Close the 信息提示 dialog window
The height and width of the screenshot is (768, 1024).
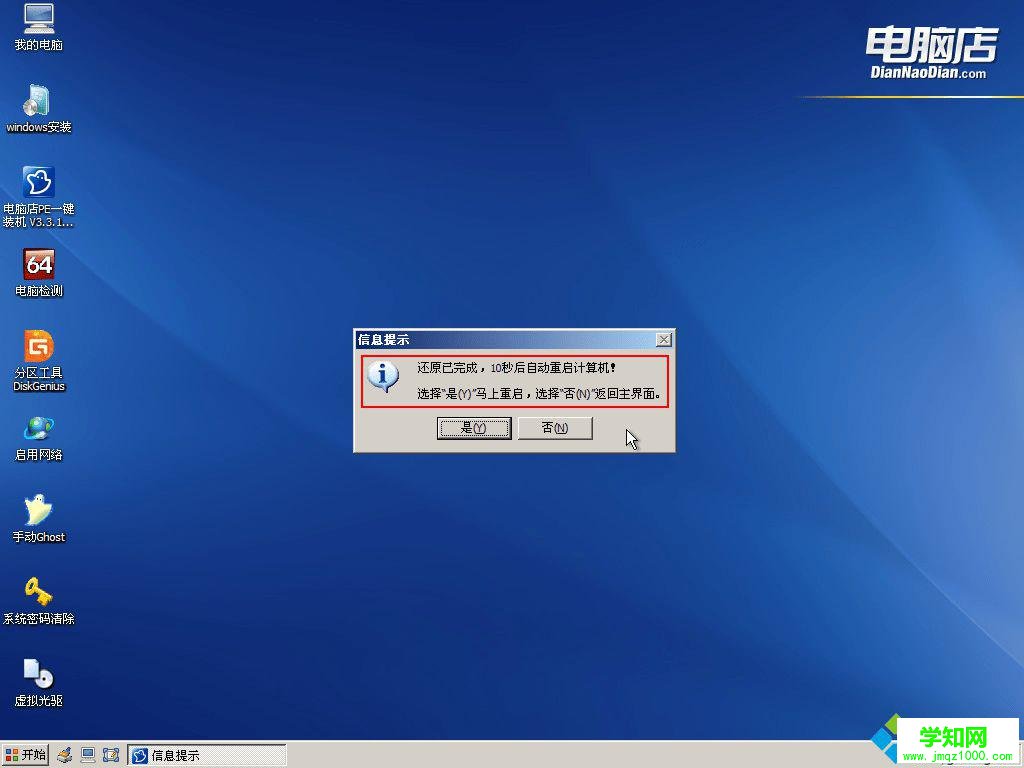[663, 339]
